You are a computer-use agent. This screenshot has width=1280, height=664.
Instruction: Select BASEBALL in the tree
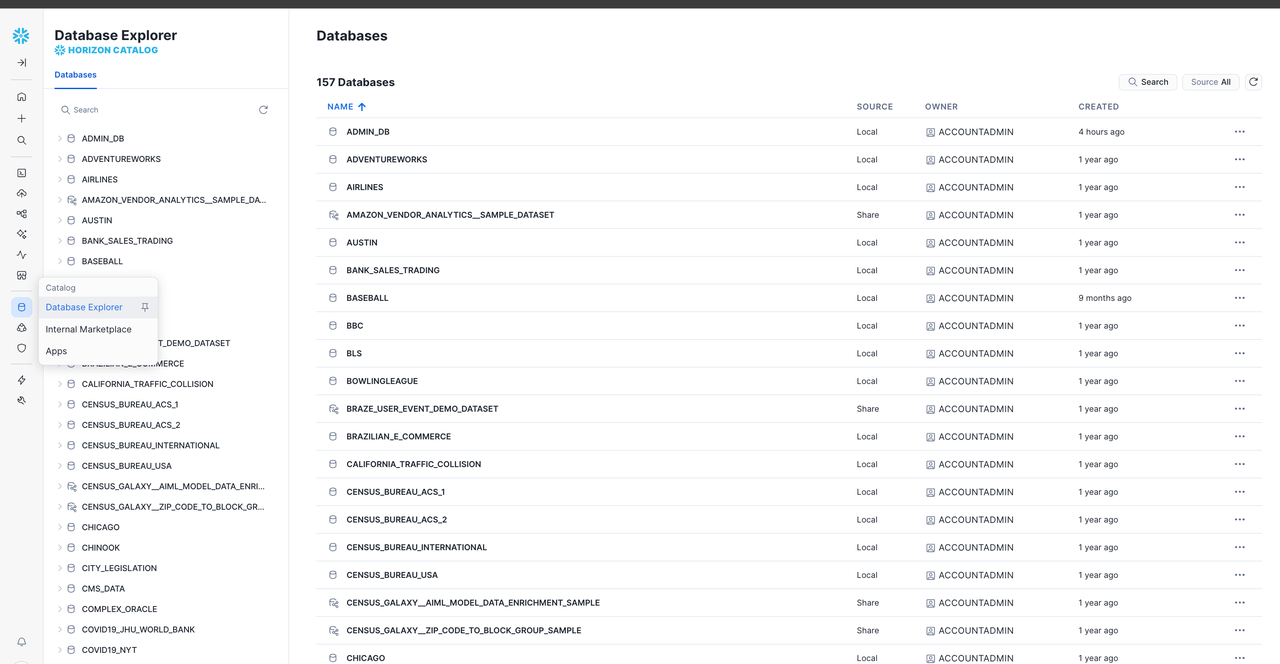(x=102, y=262)
